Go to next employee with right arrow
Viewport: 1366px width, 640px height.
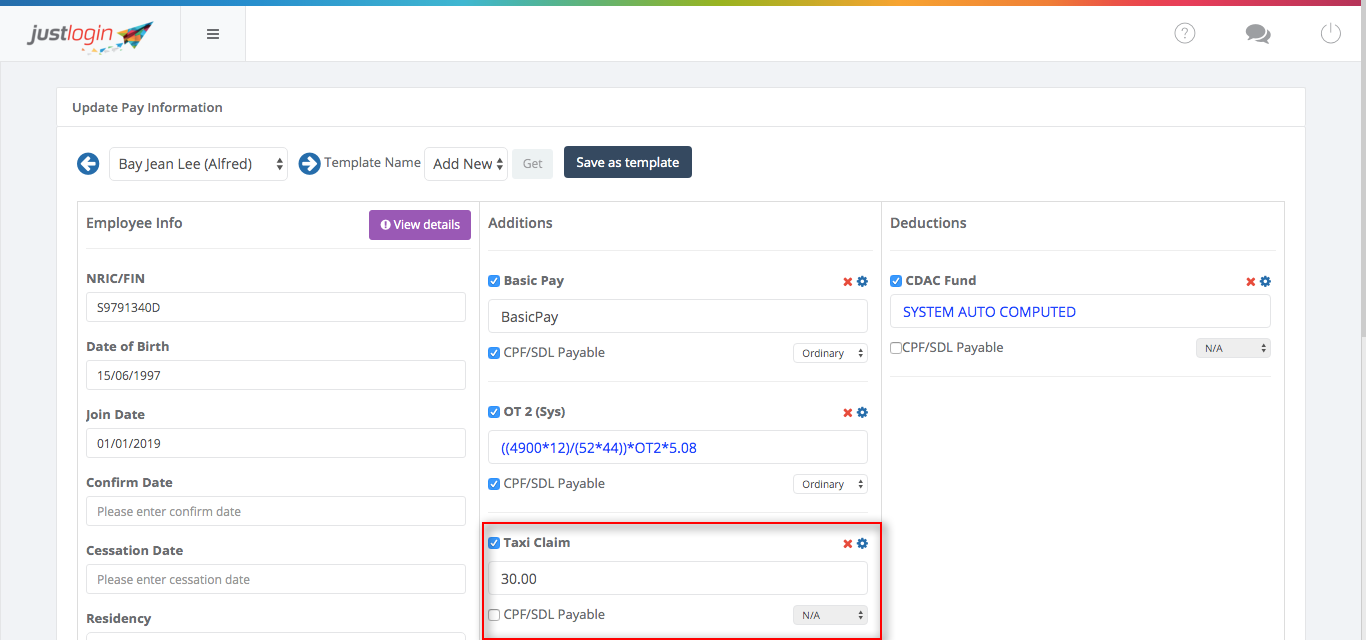point(309,163)
